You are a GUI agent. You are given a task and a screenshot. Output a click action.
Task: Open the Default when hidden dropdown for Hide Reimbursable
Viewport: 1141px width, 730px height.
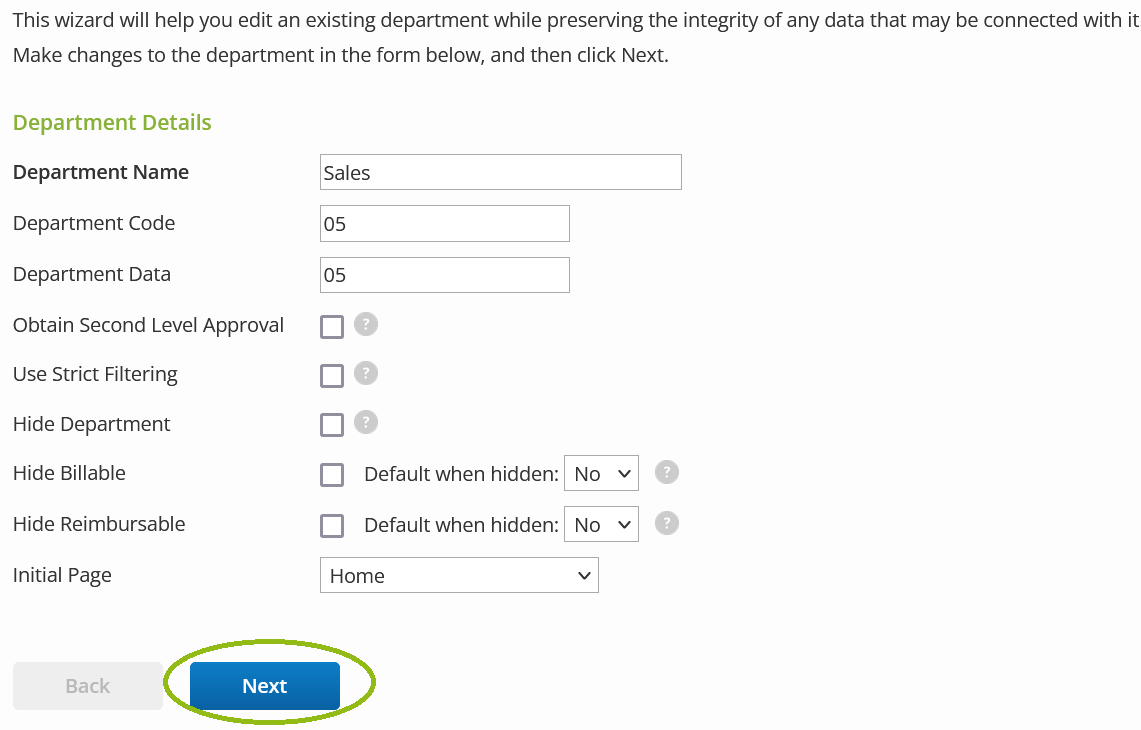click(x=601, y=523)
